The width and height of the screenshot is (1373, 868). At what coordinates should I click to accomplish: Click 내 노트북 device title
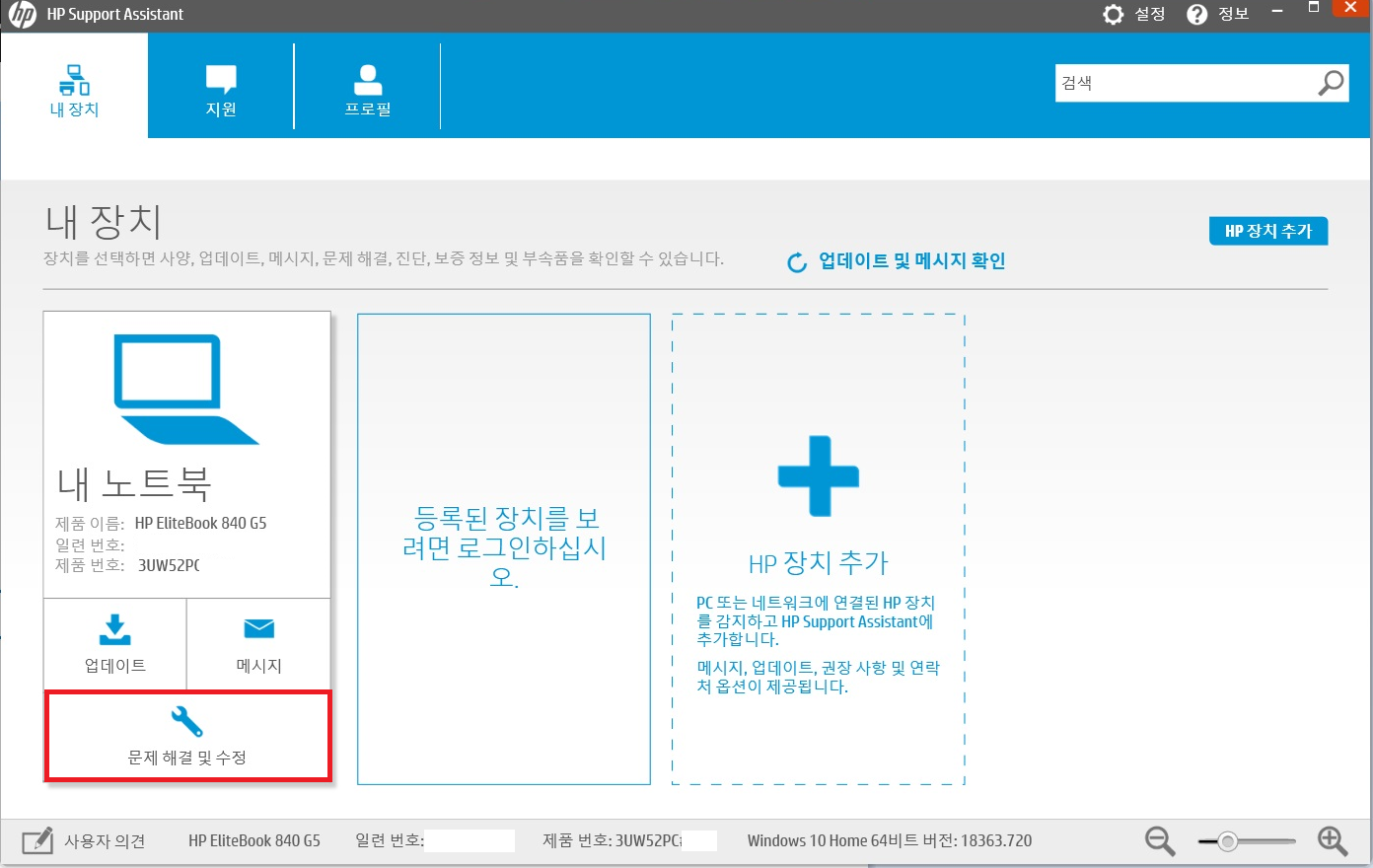click(x=134, y=483)
